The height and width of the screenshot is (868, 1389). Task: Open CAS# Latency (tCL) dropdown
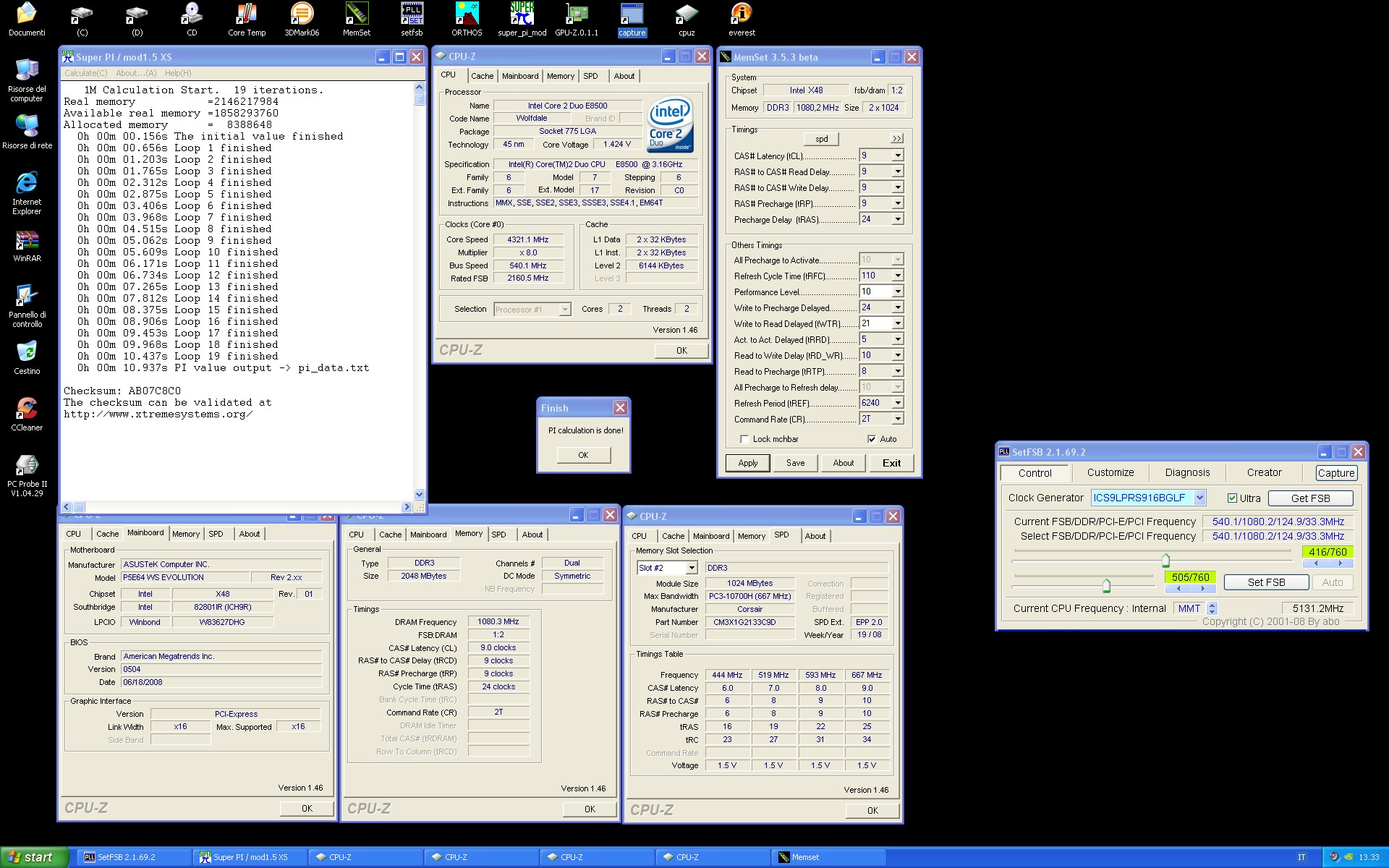[898, 156]
